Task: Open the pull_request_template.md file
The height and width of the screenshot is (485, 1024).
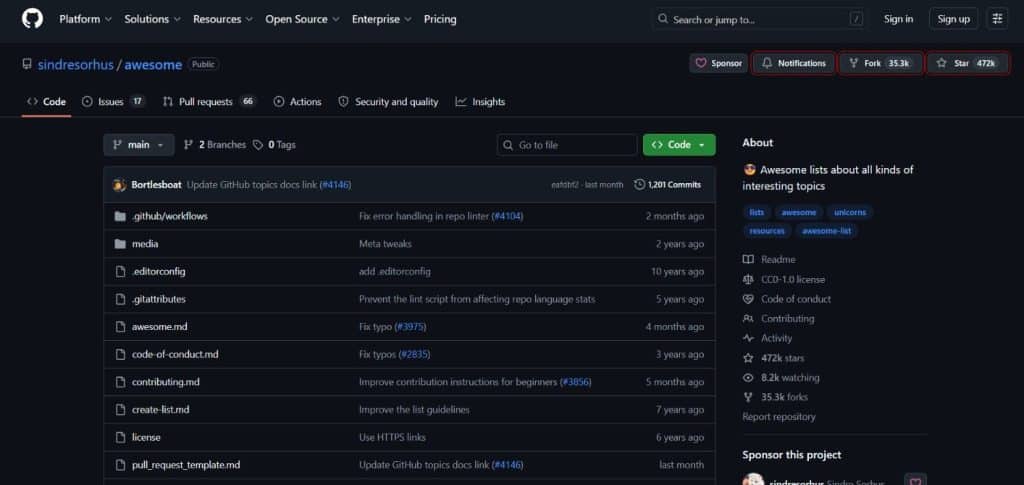Action: click(x=186, y=465)
